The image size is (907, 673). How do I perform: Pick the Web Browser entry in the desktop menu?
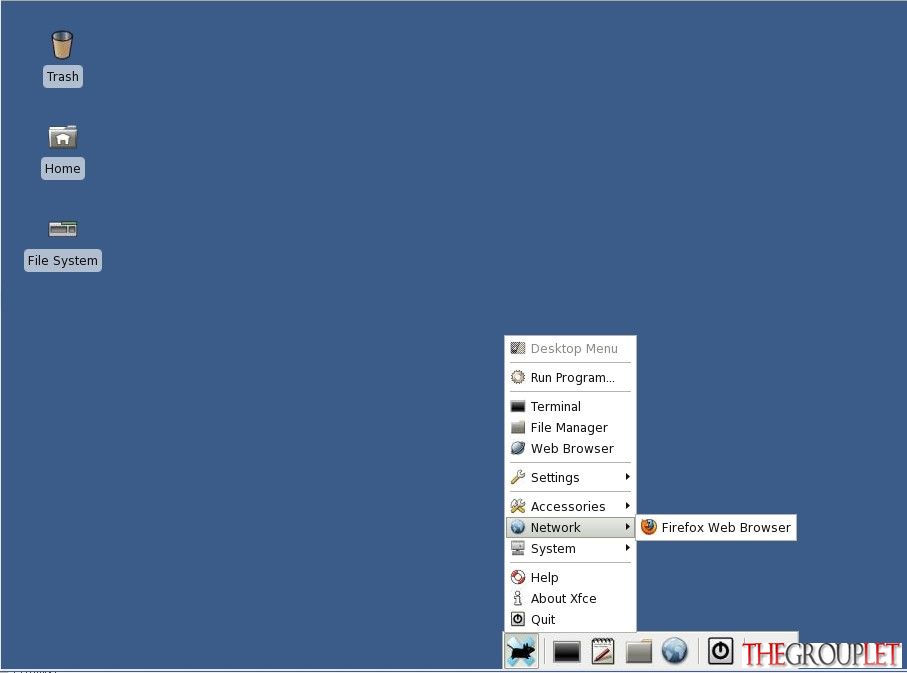click(570, 448)
